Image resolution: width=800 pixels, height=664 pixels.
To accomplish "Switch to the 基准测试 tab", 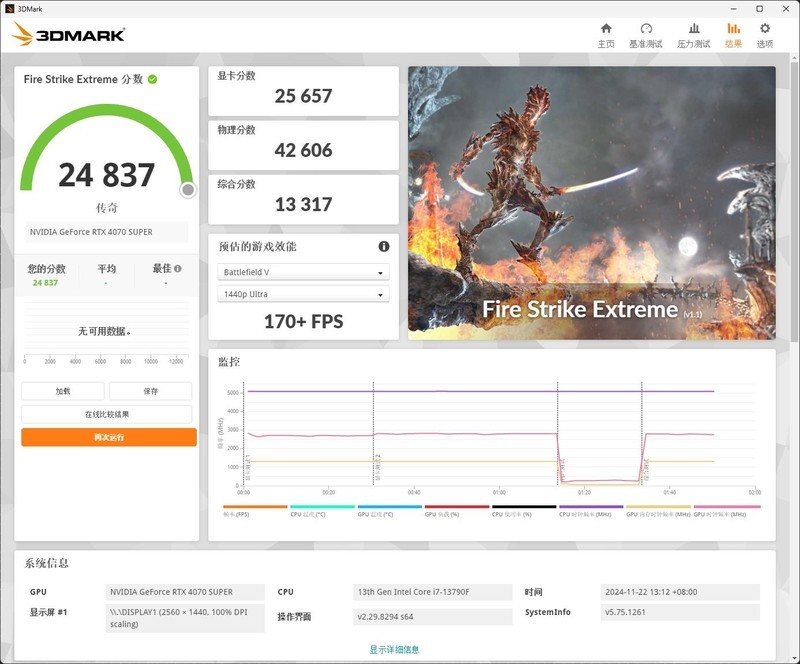I will (x=644, y=31).
